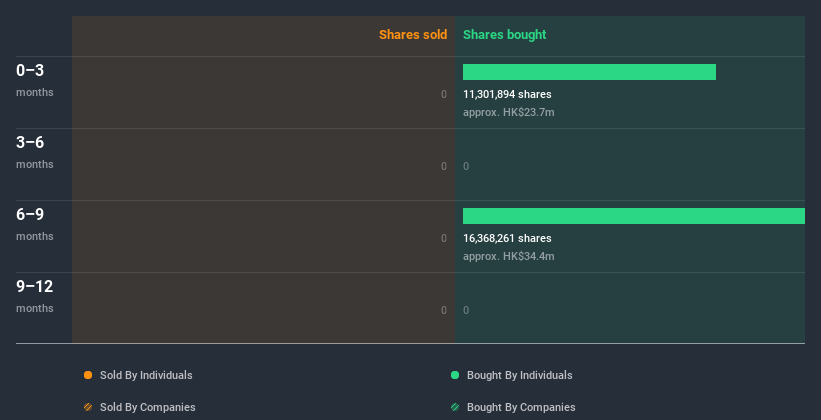Viewport: 821px width, 420px height.
Task: Click the 3–6 months row label
Action: click(35, 152)
